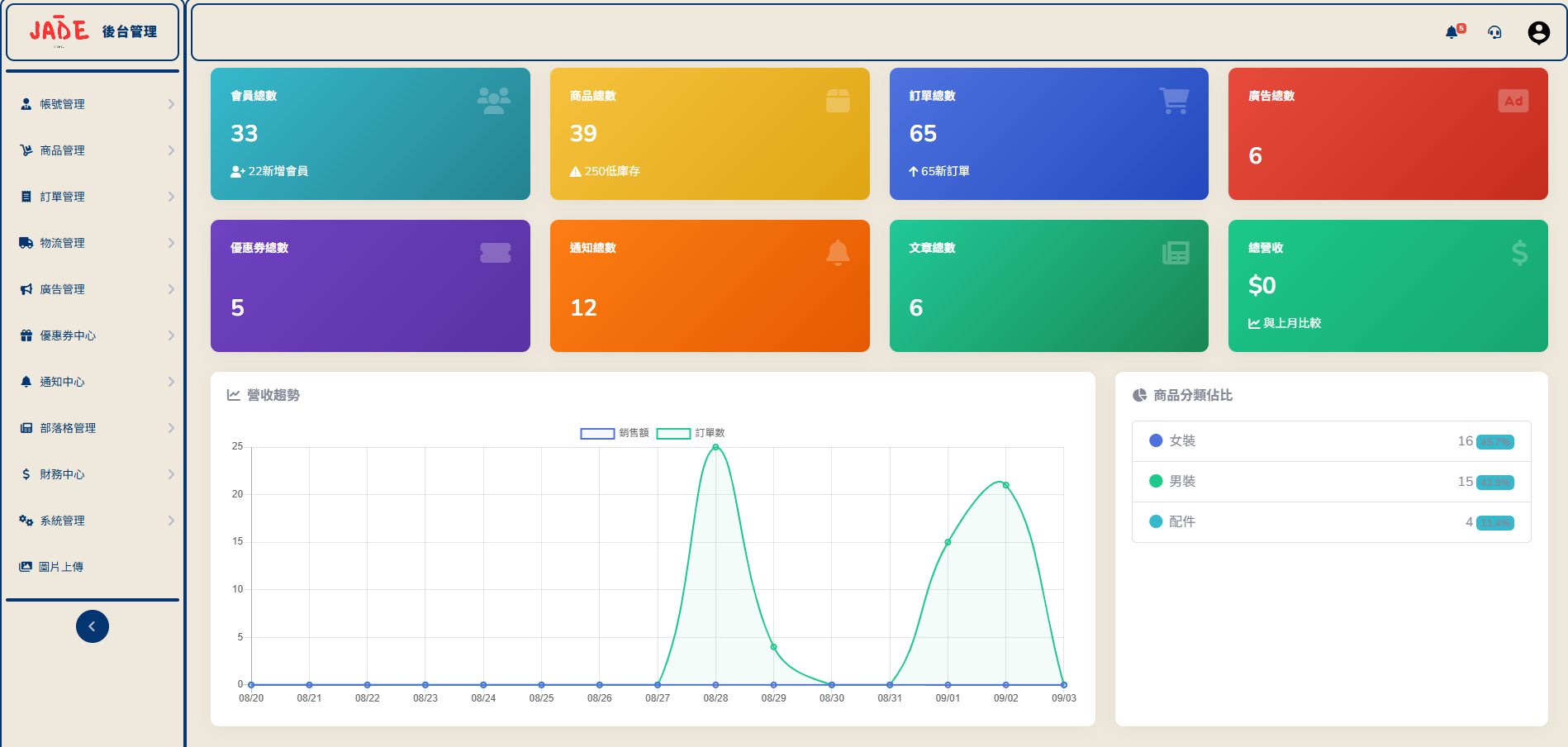
Task: Click the Ad icon on 廣告總數 card
Action: (1513, 101)
